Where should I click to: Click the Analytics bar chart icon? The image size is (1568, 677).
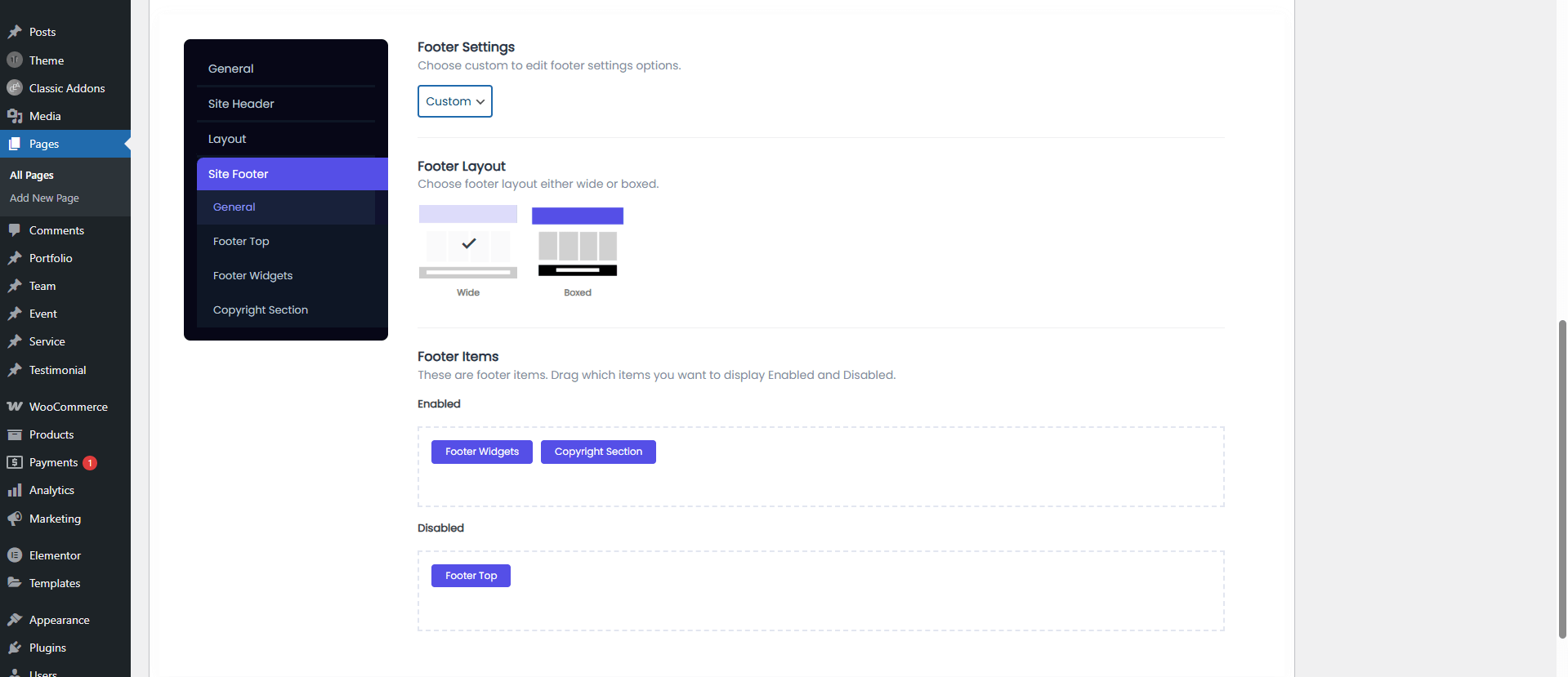click(x=15, y=490)
